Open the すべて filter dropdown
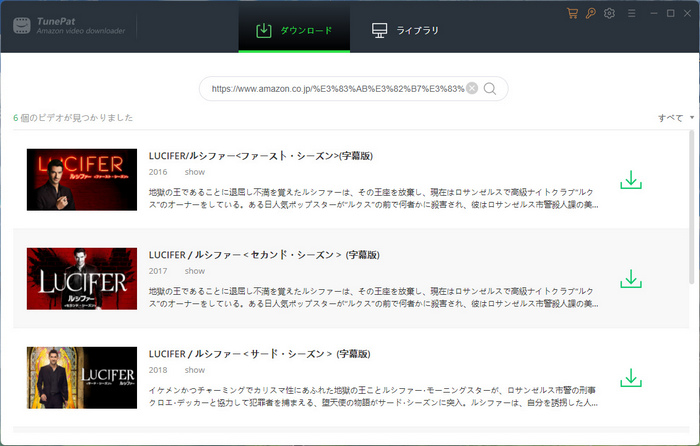The height and width of the screenshot is (446, 700). (675, 118)
